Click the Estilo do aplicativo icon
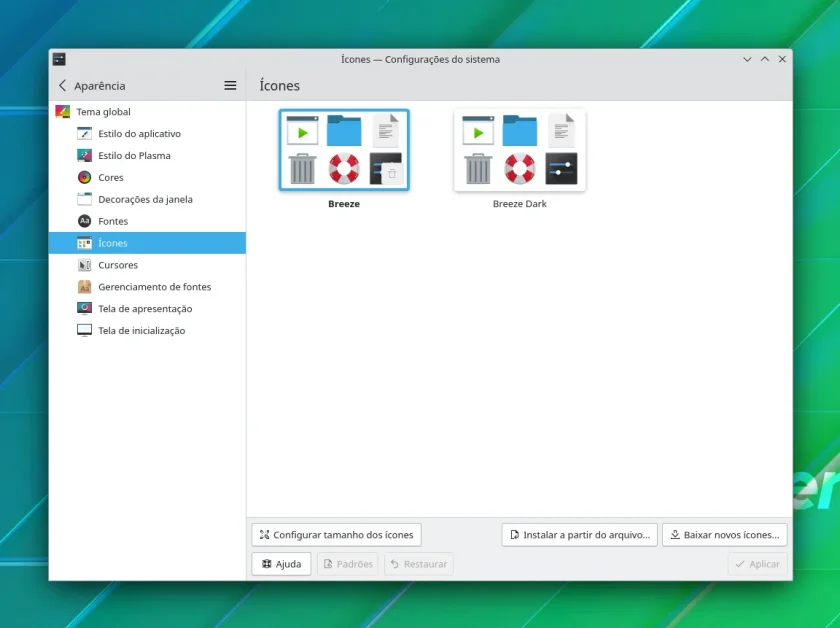The height and width of the screenshot is (628, 840). point(85,133)
